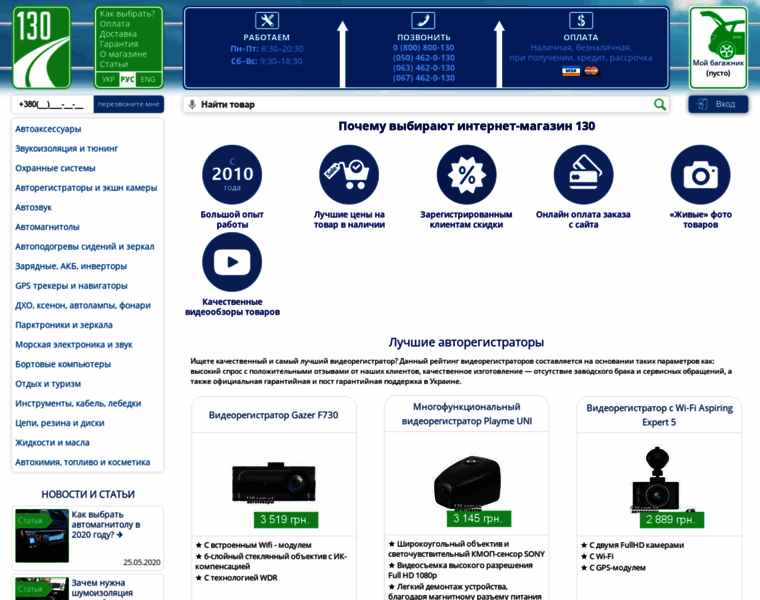760x600 pixels.
Task: Click the Вход login button
Action: click(718, 104)
